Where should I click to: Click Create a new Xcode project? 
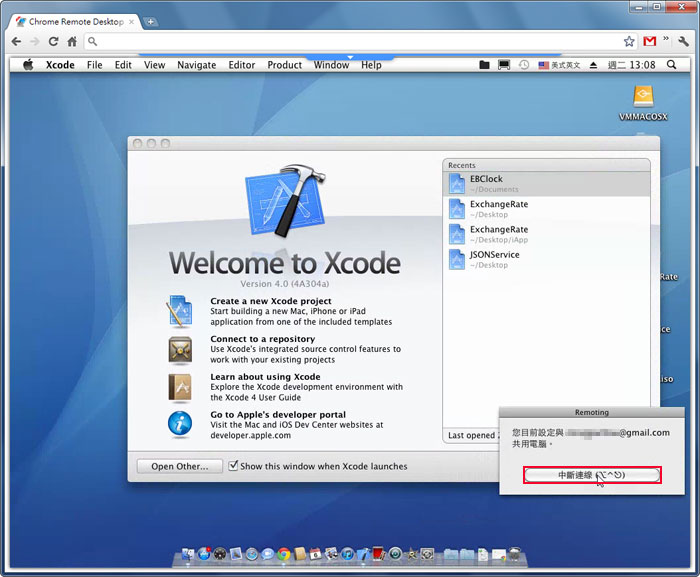(x=271, y=301)
